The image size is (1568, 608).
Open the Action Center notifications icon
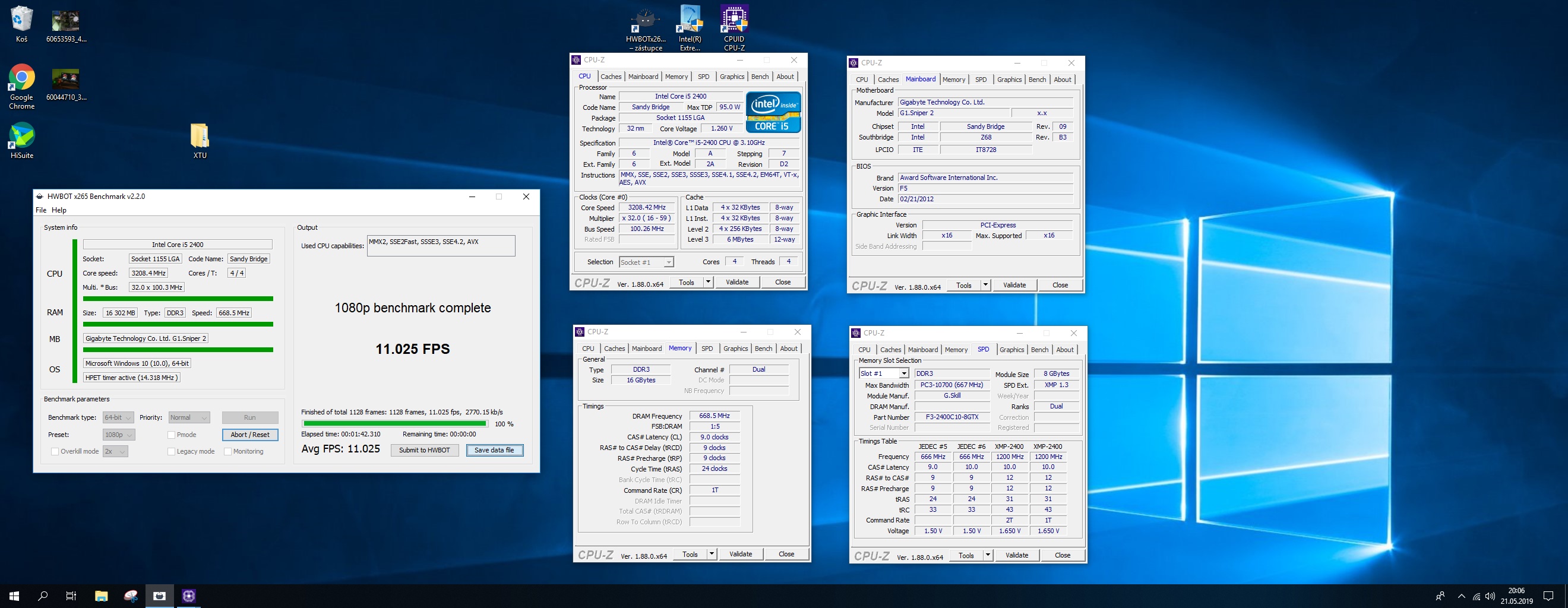click(1548, 597)
